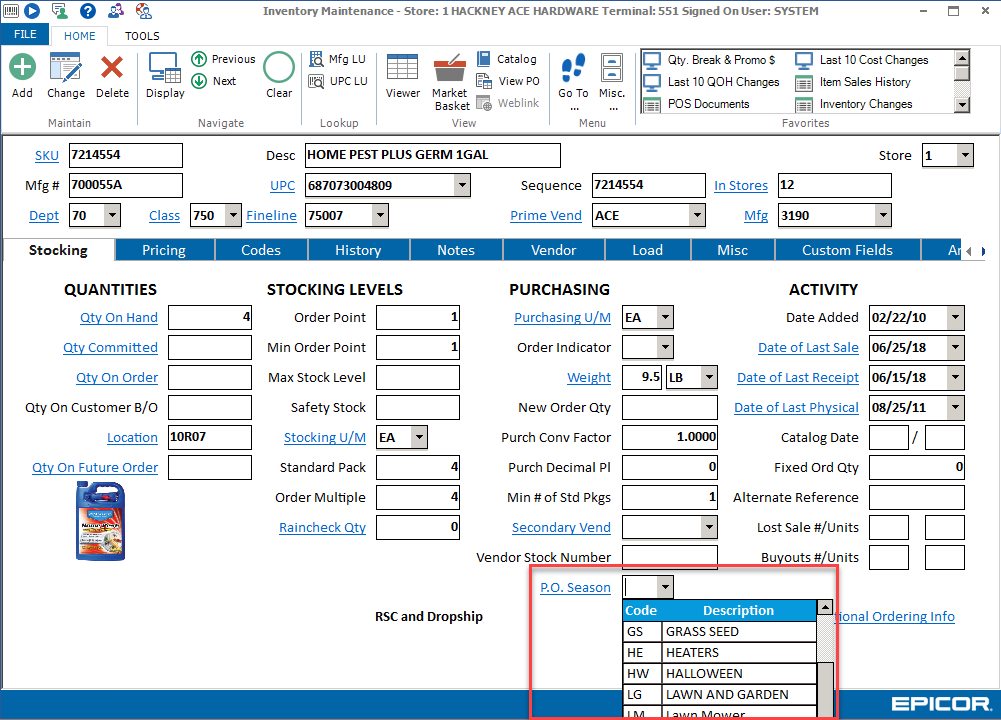Select GRASS SEED in season list
The width and height of the screenshot is (1001, 720).
coord(719,632)
